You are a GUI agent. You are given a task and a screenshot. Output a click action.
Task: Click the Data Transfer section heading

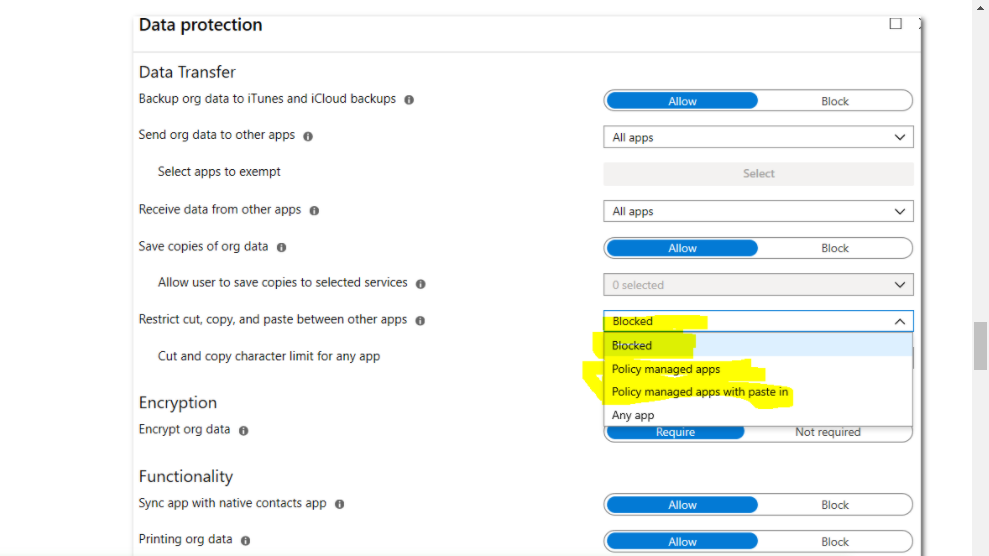tap(187, 72)
